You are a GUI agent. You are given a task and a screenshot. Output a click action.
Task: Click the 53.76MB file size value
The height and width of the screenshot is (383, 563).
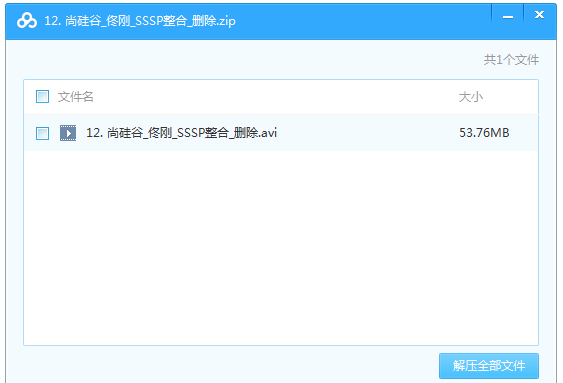tap(484, 133)
